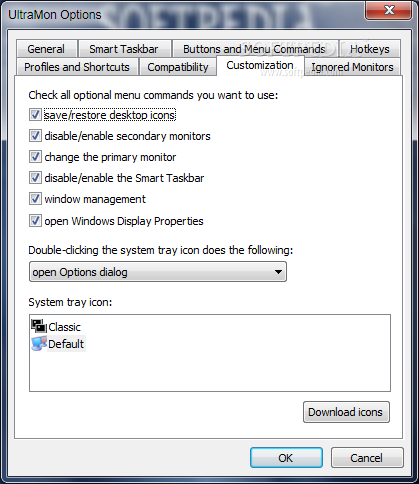Switch to Profiles and Shortcuts tab
This screenshot has height=484, width=419.
[77, 67]
